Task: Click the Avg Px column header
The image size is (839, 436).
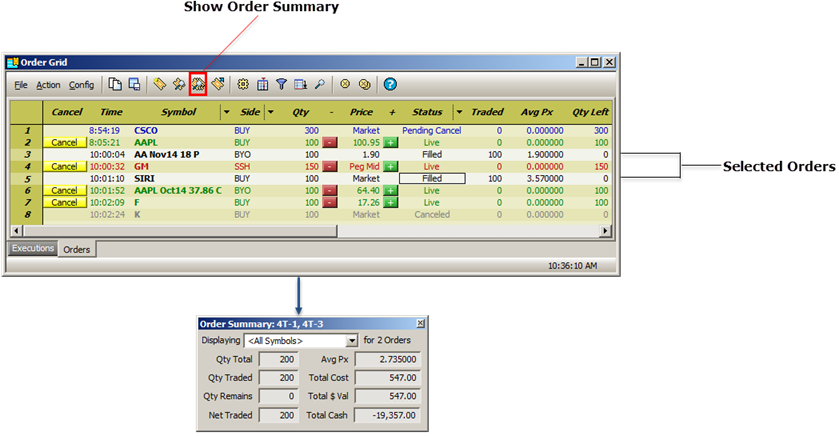Action: pyautogui.click(x=537, y=112)
